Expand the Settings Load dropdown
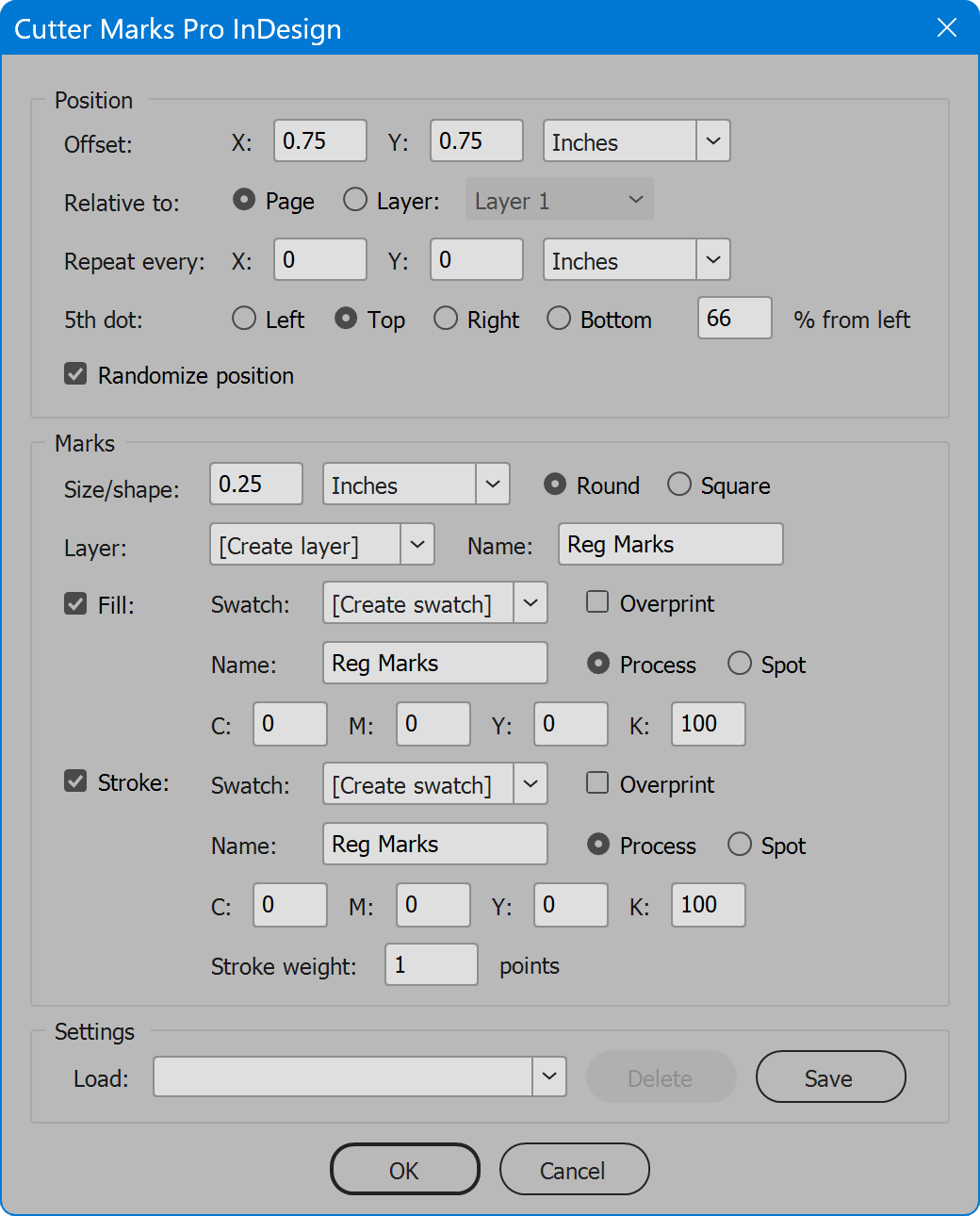This screenshot has height=1216, width=980. pos(360,1076)
